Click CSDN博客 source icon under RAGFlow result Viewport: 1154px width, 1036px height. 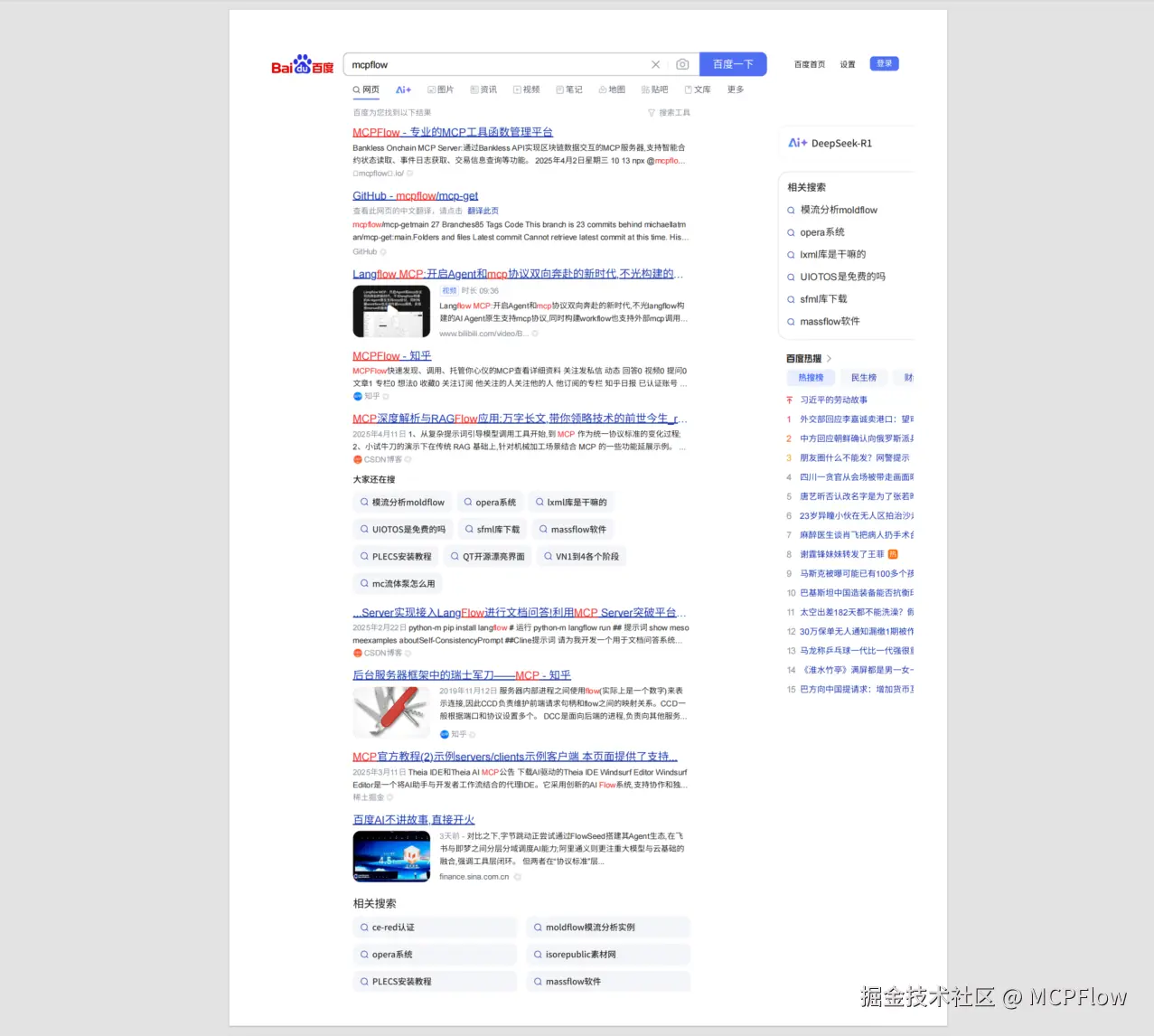coord(357,459)
